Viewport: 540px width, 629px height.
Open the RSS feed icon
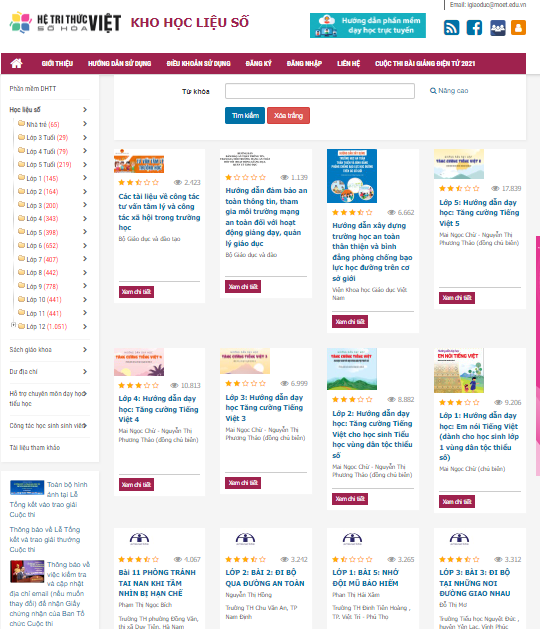[x=451, y=28]
